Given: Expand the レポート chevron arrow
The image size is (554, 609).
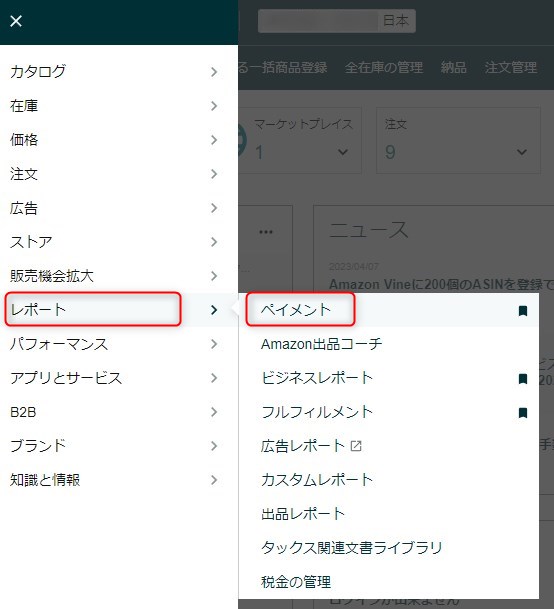Looking at the screenshot, I should click(x=214, y=310).
